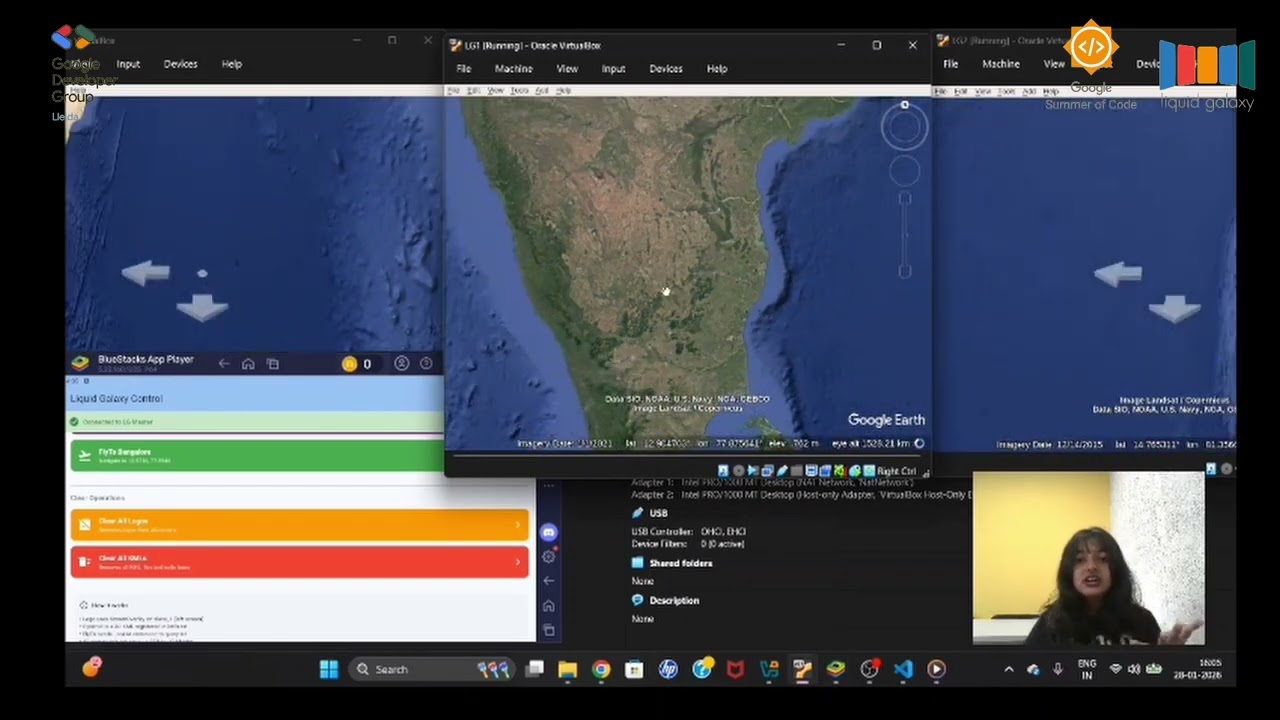Click back arrow in BlueStacks sidebar
Image resolution: width=1280 pixels, height=720 pixels.
point(548,580)
